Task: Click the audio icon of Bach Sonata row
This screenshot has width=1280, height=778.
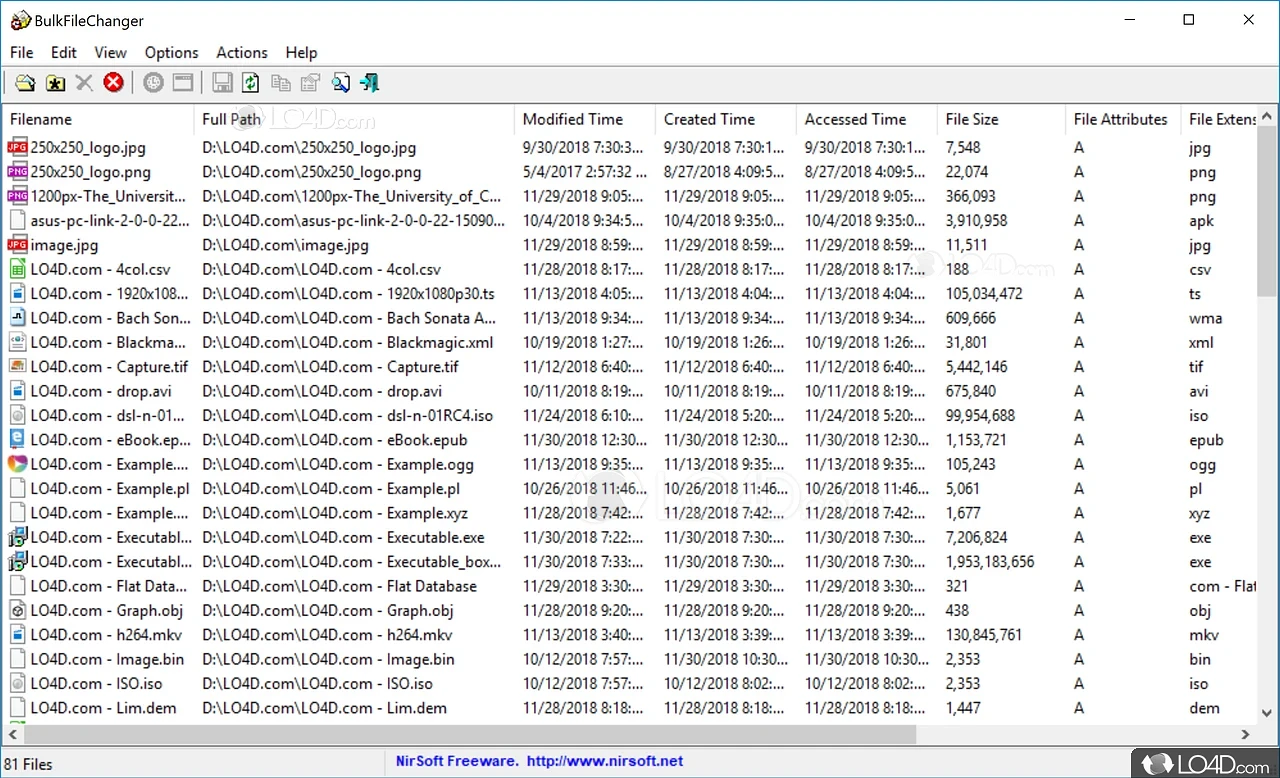Action: coord(18,318)
